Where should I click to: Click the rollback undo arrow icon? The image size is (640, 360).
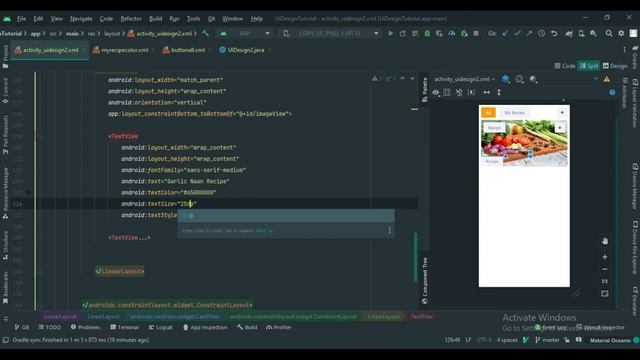click(x=554, y=33)
